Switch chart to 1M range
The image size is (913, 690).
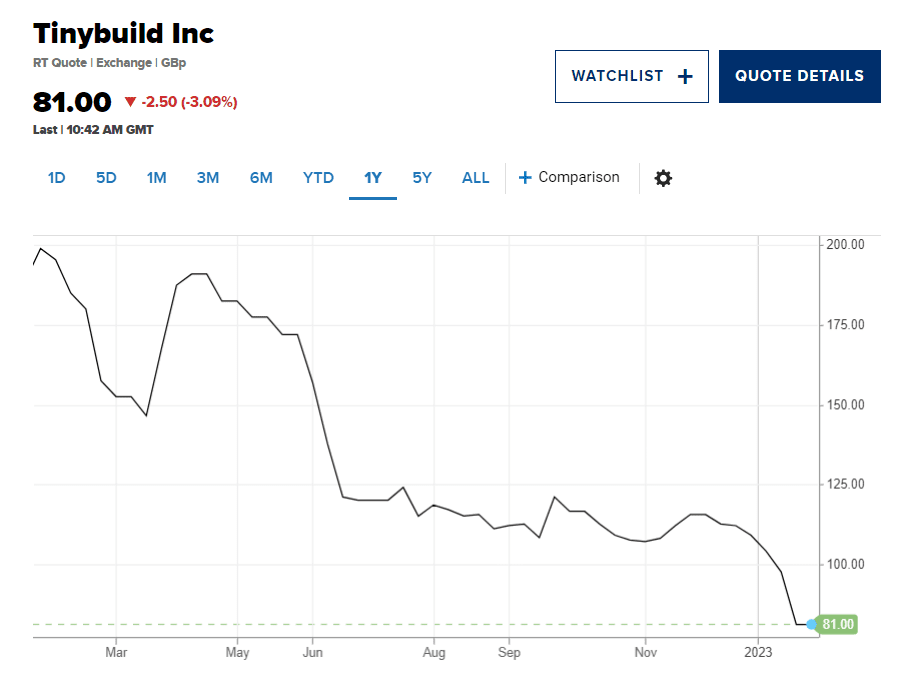point(157,178)
